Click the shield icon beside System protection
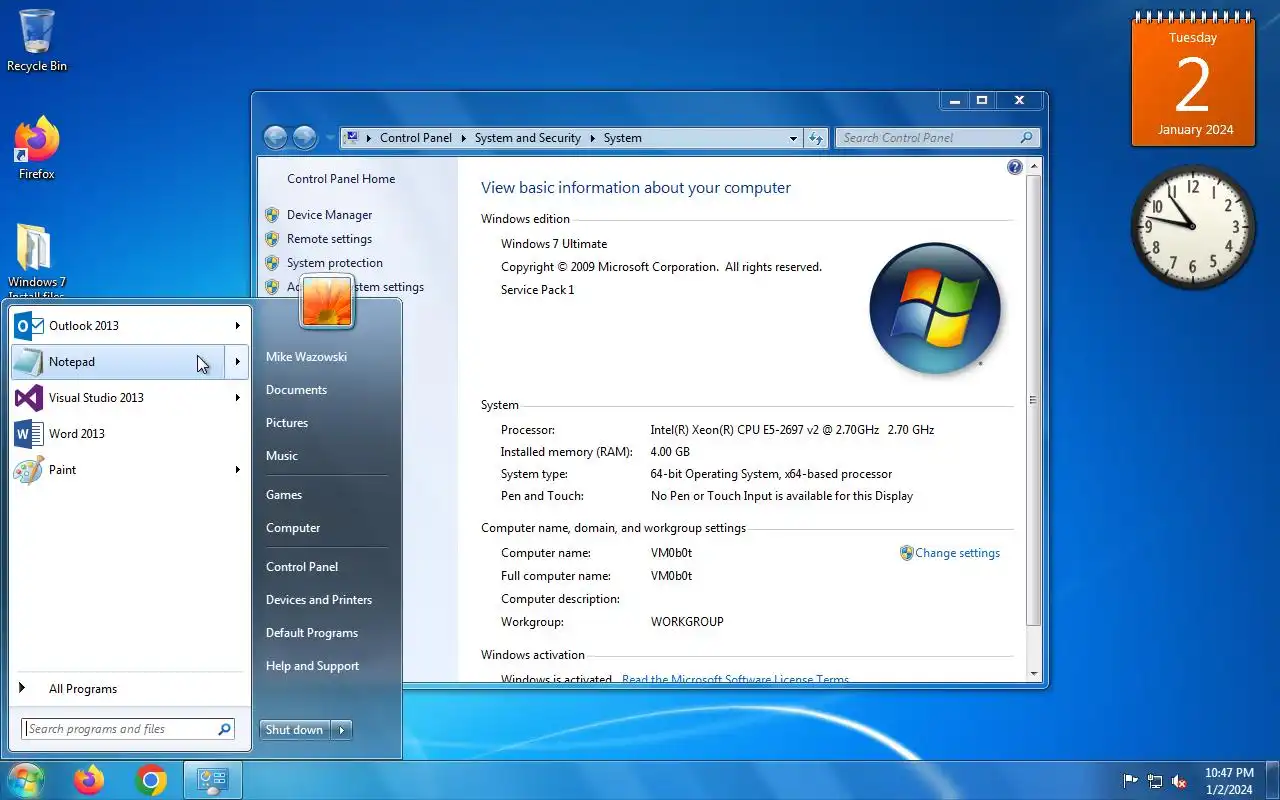1280x800 pixels. click(272, 263)
